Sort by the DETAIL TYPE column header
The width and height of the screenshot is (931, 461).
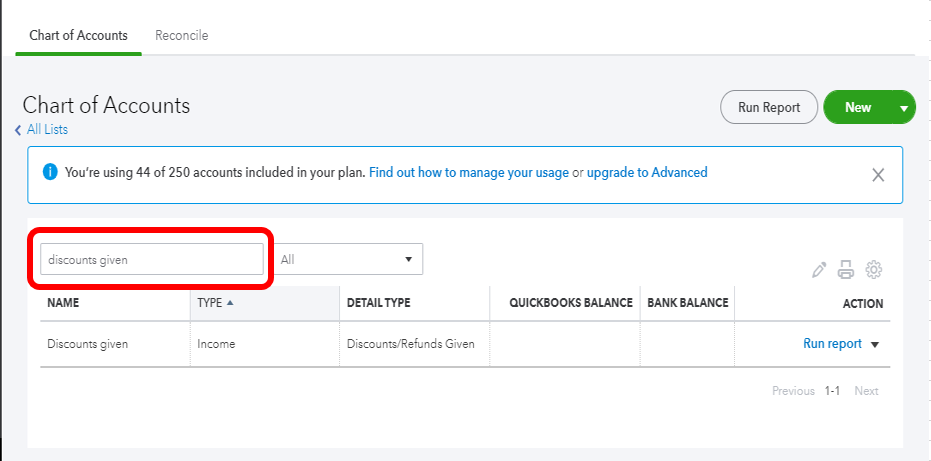tap(378, 303)
